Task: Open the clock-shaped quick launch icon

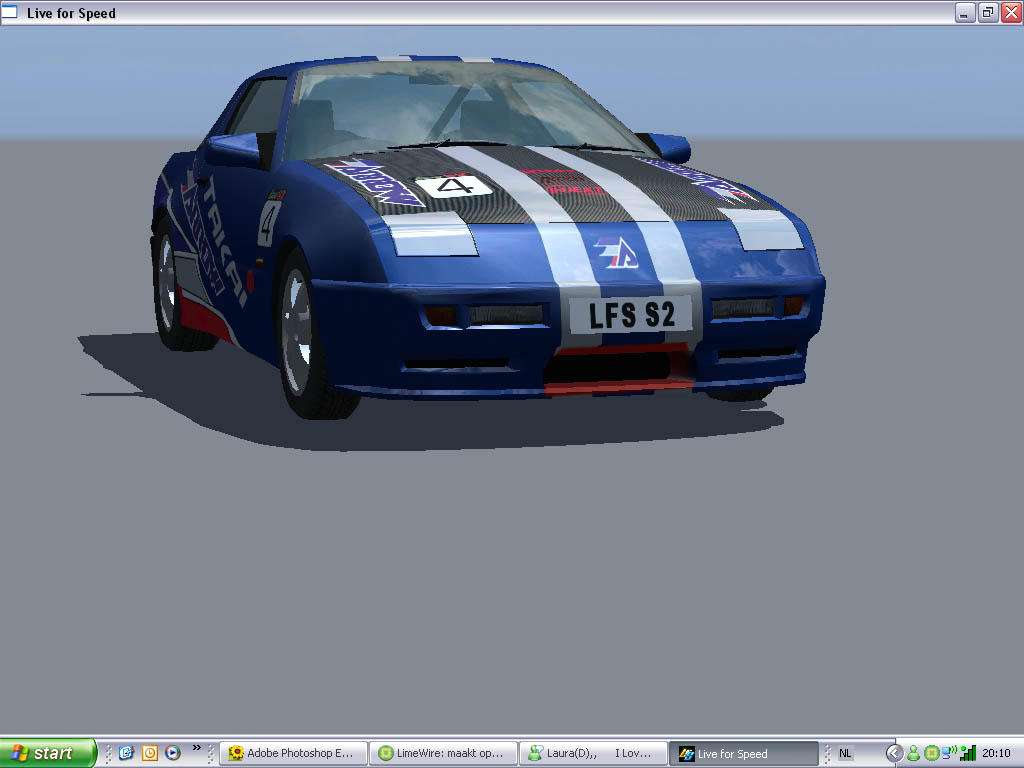Action: click(x=150, y=753)
